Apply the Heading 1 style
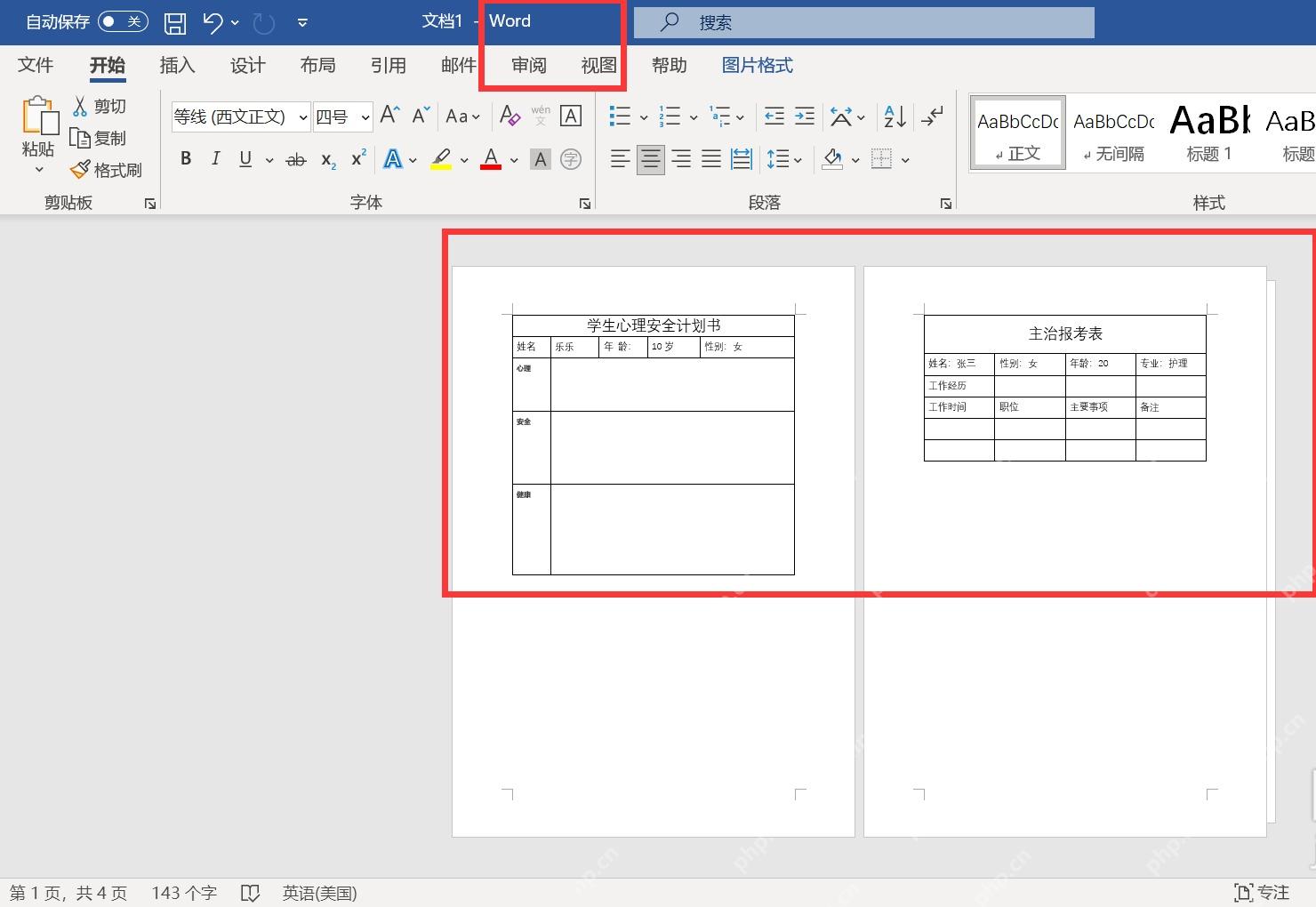Viewport: 1316px width, 907px height. (1209, 133)
